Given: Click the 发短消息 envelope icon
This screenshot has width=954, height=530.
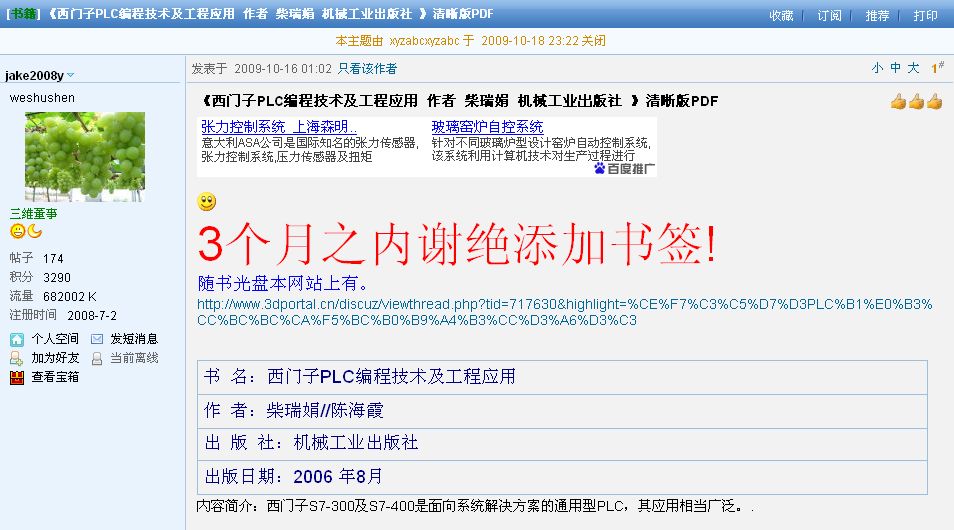Looking at the screenshot, I should [x=97, y=339].
